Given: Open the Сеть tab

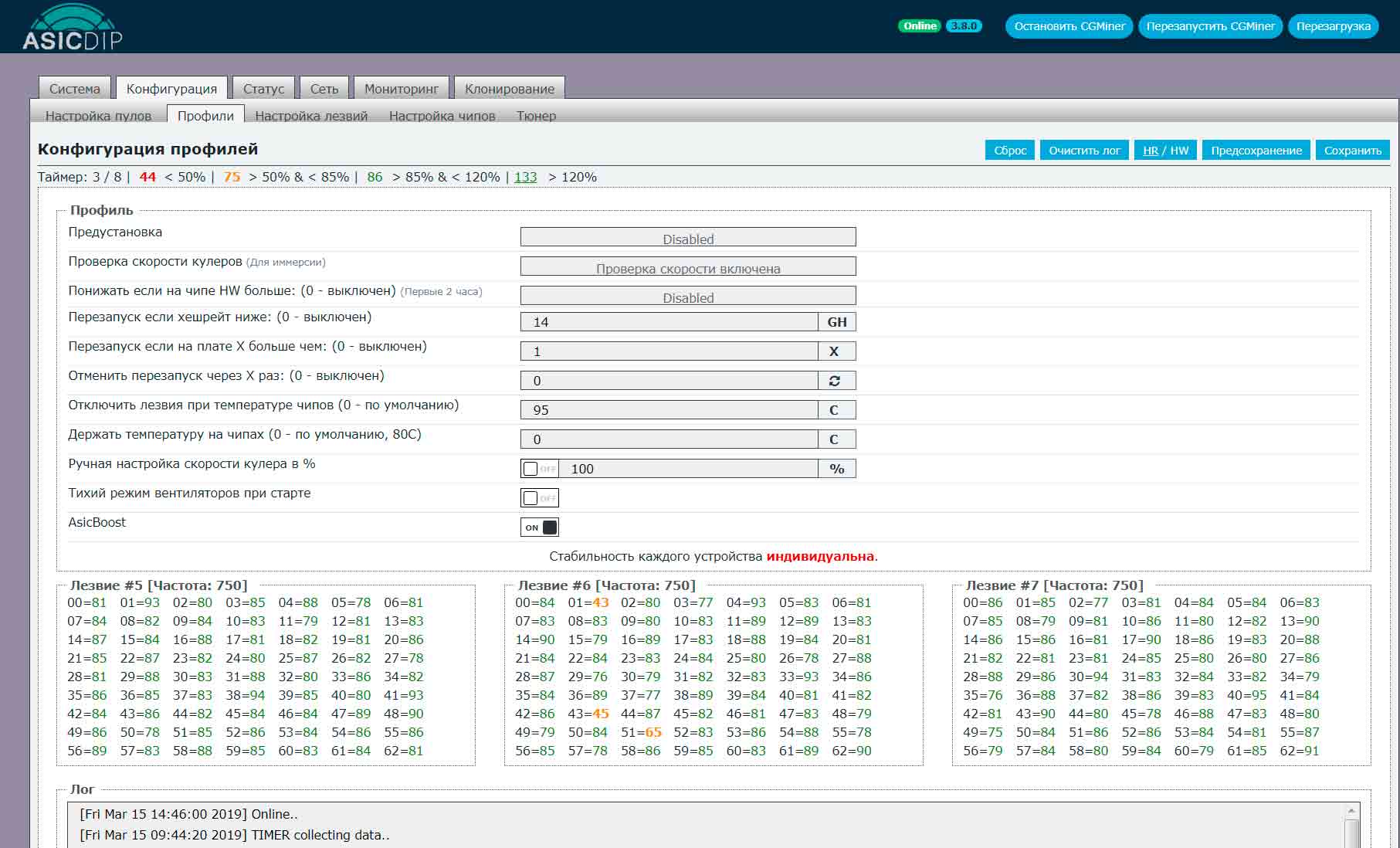Looking at the screenshot, I should pyautogui.click(x=324, y=89).
